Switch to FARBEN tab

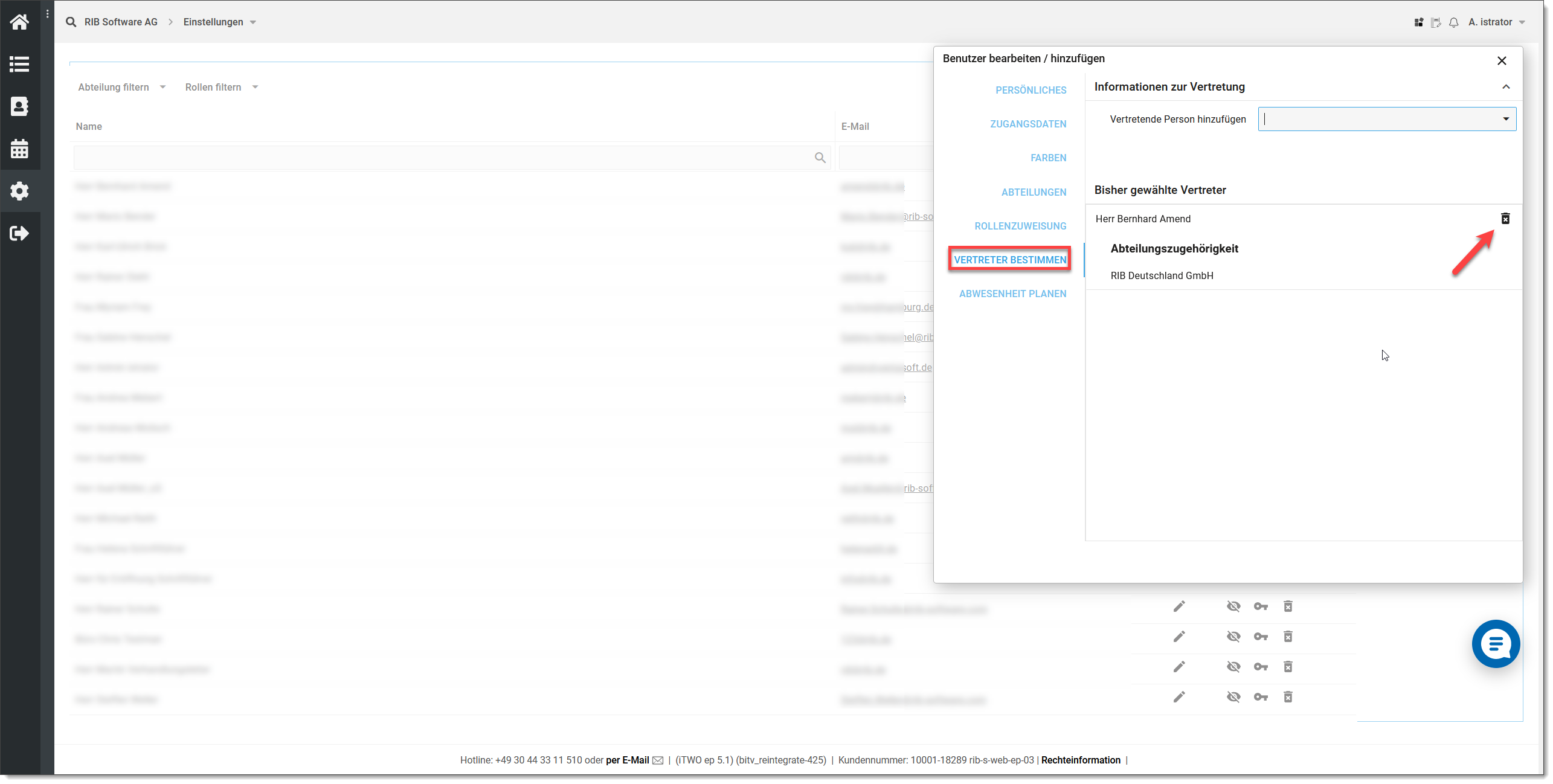click(x=1048, y=158)
